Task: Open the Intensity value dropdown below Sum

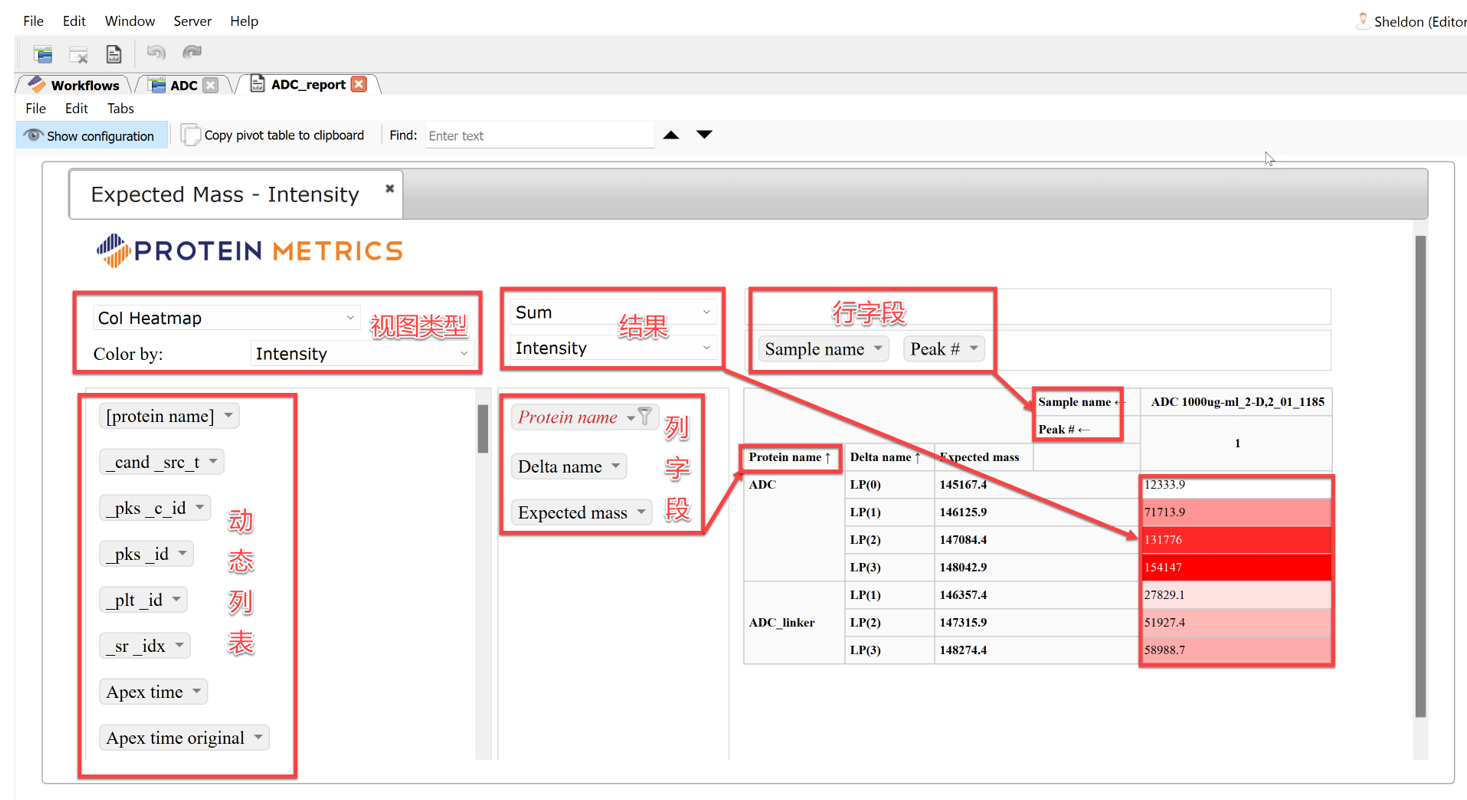Action: click(x=613, y=348)
